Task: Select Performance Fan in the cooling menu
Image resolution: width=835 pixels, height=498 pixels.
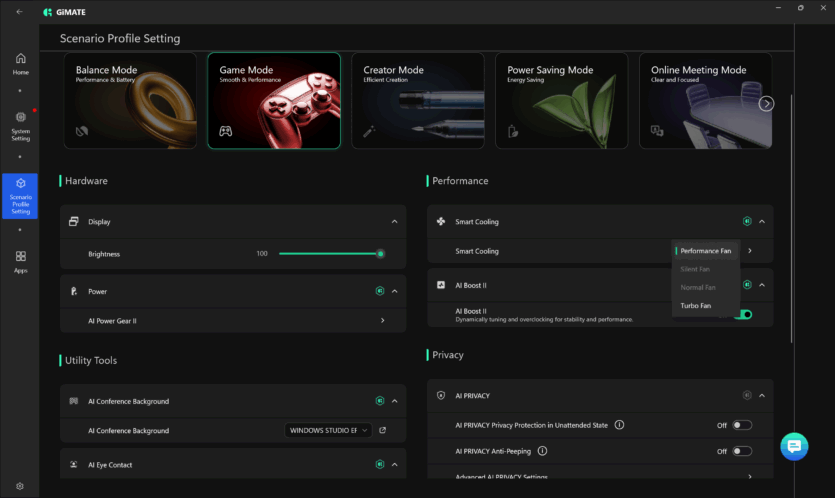Action: click(x=705, y=251)
